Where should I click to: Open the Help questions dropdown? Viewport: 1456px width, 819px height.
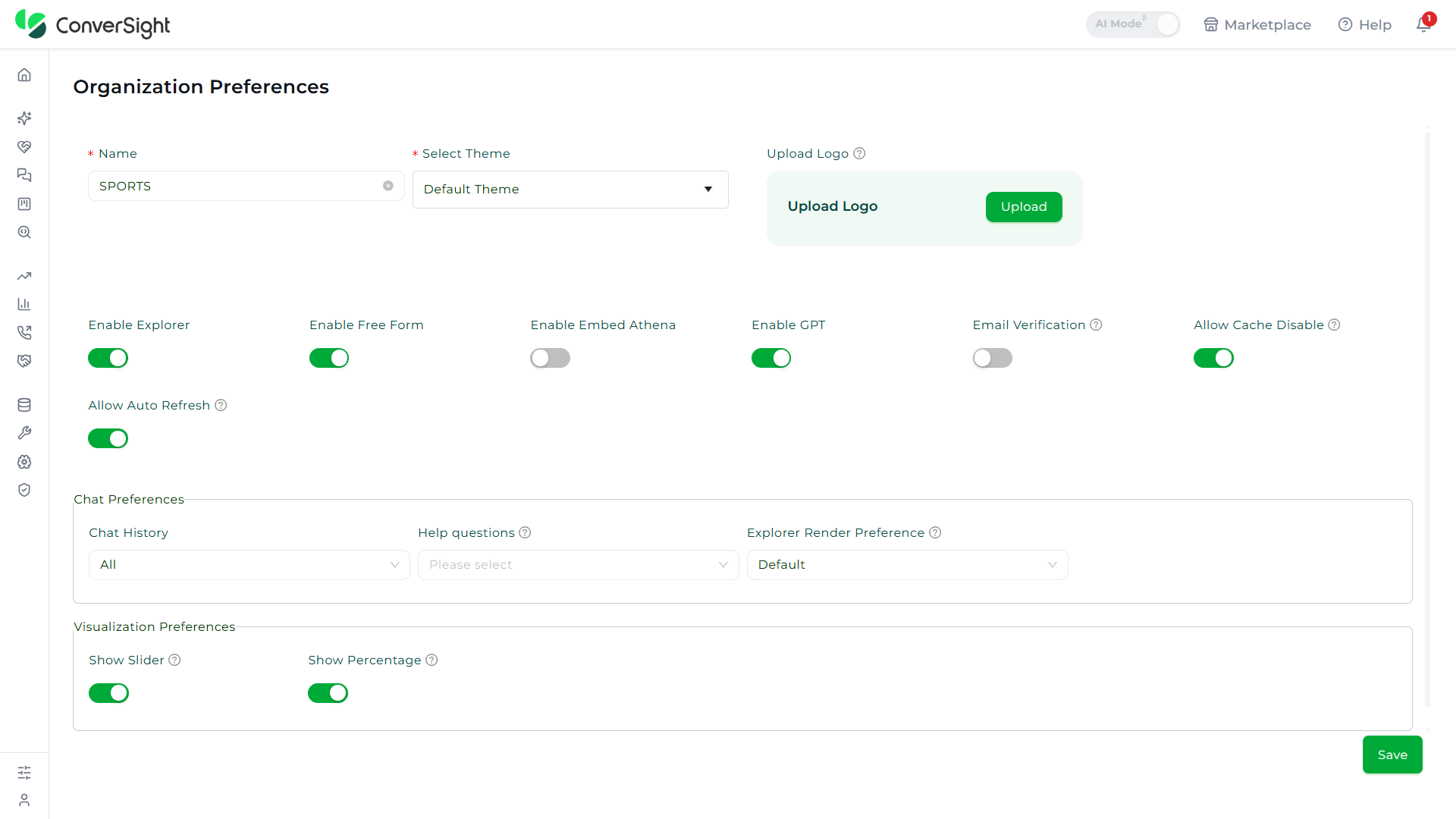click(x=579, y=565)
